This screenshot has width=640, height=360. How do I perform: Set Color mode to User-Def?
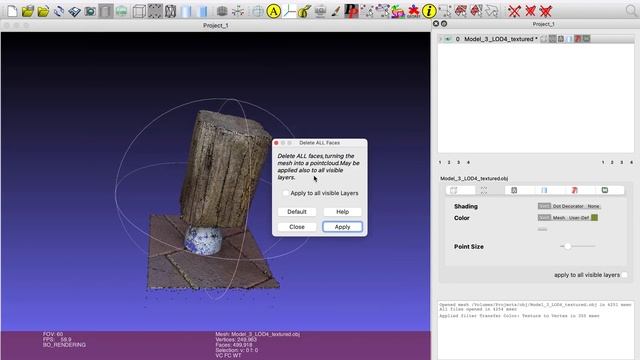[579, 218]
